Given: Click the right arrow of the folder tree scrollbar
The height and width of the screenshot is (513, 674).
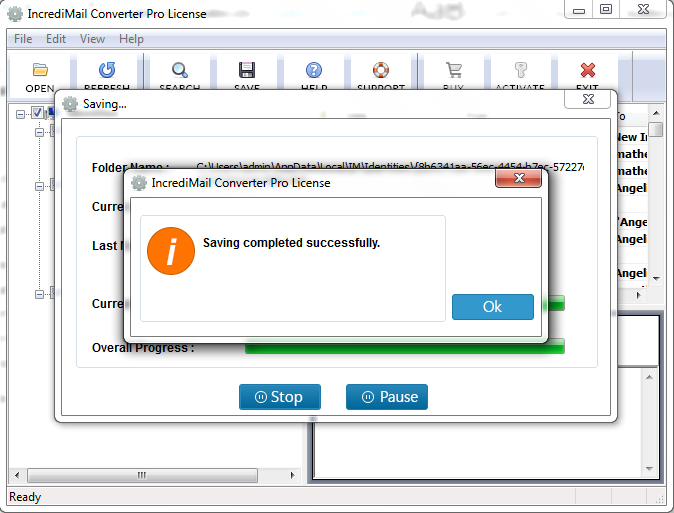Looking at the screenshot, I should [x=292, y=475].
